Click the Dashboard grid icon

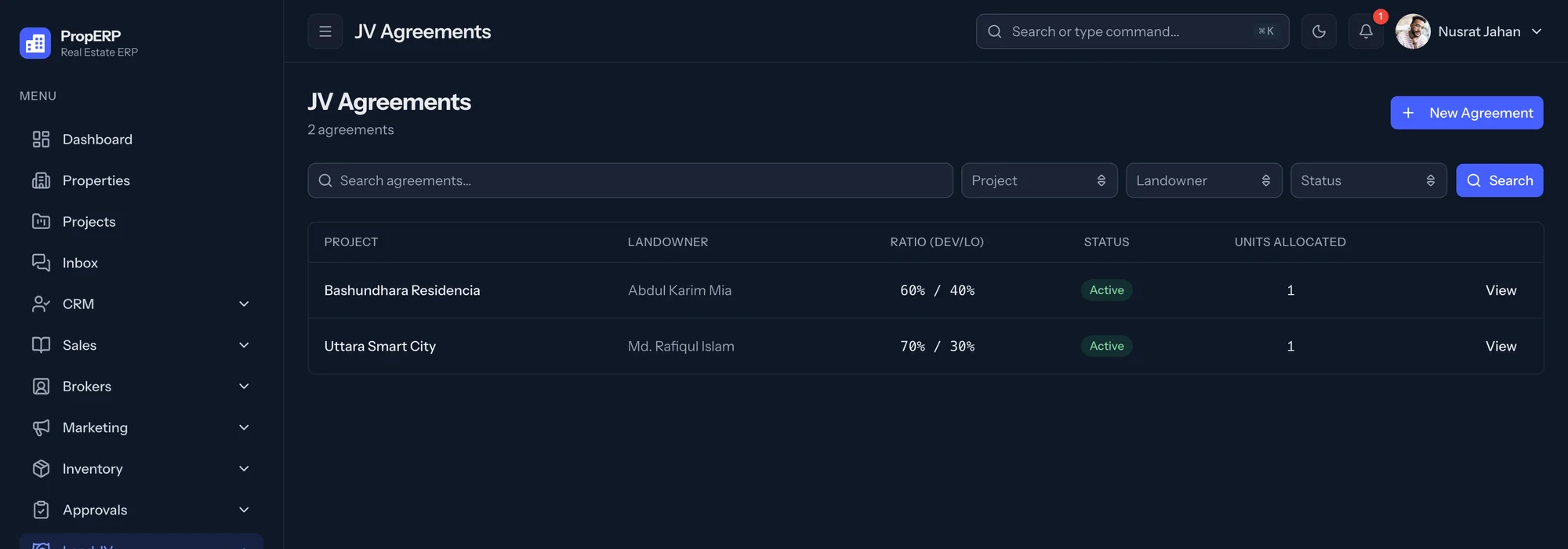tap(41, 140)
